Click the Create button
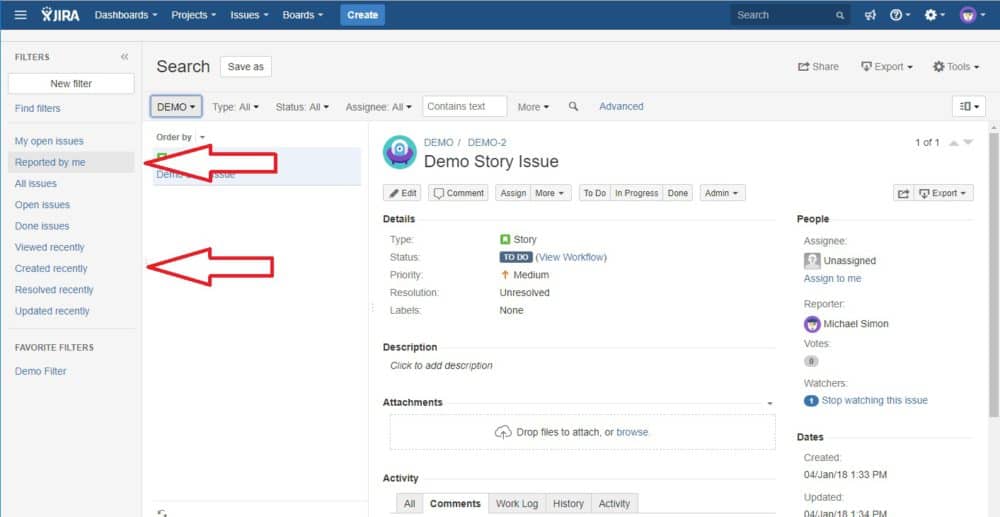 click(362, 15)
